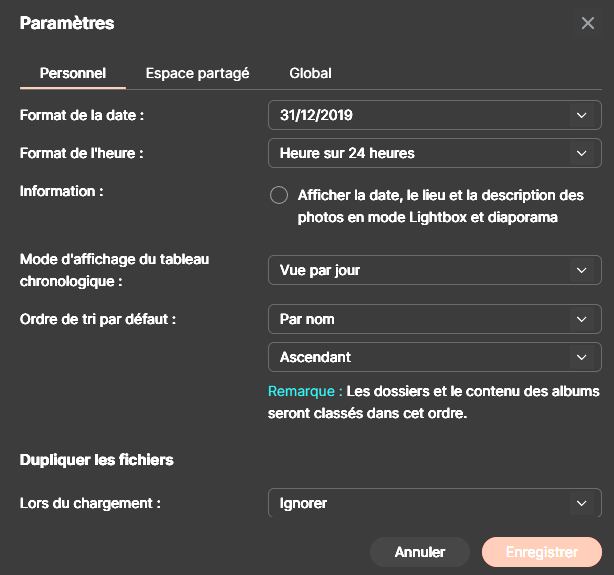Switch to the Personnel tab
Screen dimensions: 614x575
(73, 73)
